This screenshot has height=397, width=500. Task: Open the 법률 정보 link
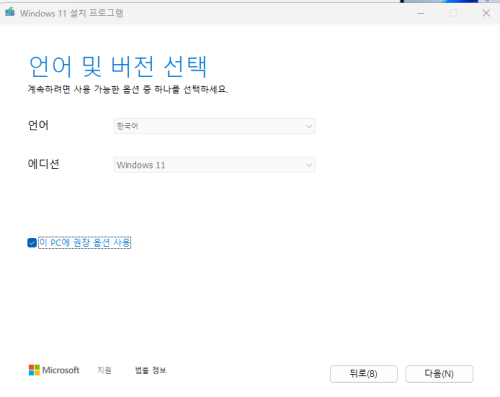(x=150, y=370)
